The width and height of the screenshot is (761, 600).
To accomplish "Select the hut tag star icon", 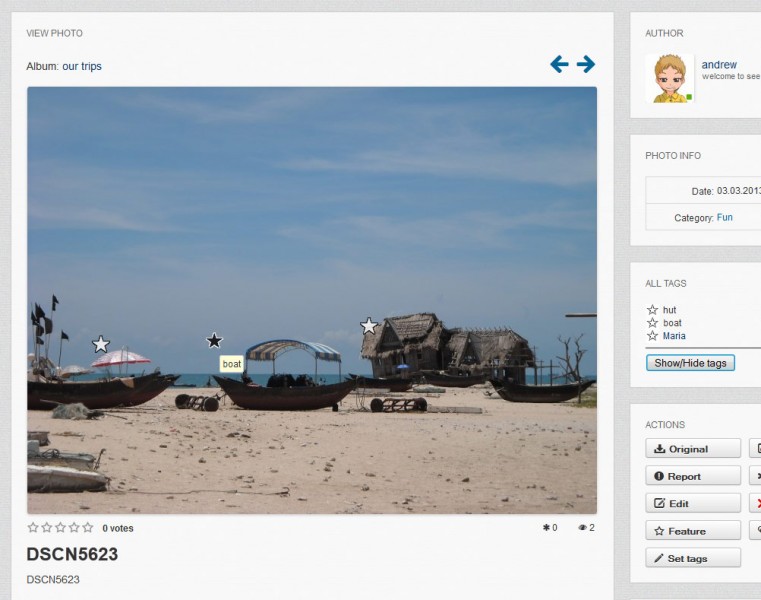I will pyautogui.click(x=652, y=310).
